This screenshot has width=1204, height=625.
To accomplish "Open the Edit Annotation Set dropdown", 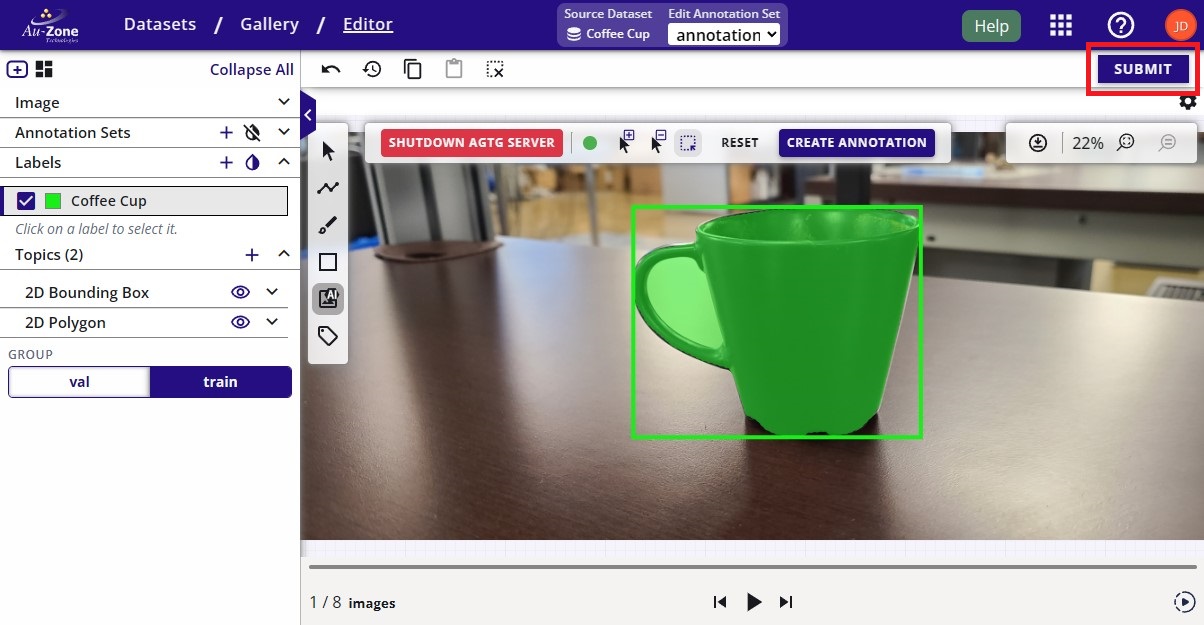I will point(724,35).
